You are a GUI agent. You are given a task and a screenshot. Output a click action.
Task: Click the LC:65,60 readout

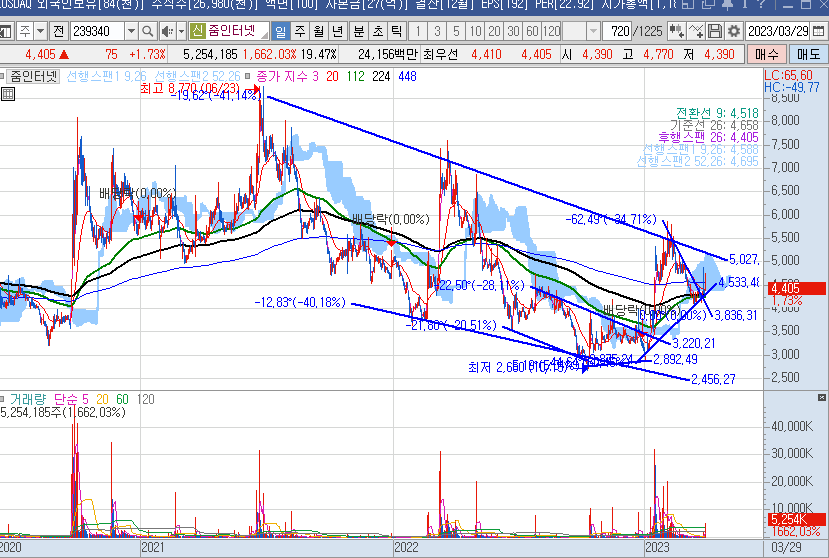coord(788,75)
